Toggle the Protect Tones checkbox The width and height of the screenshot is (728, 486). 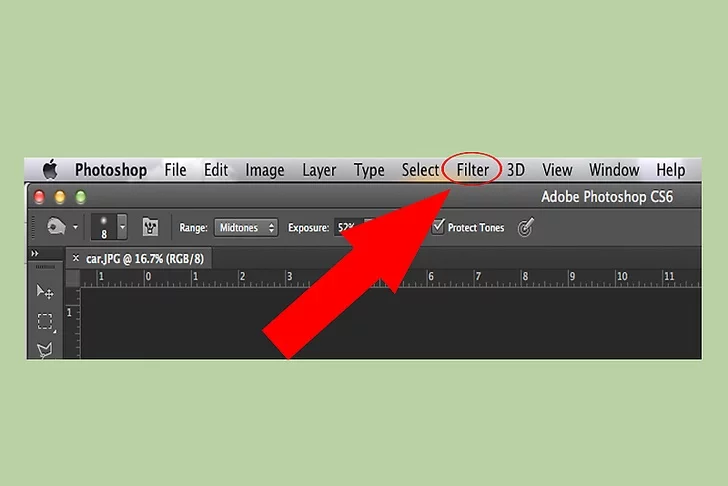(438, 227)
